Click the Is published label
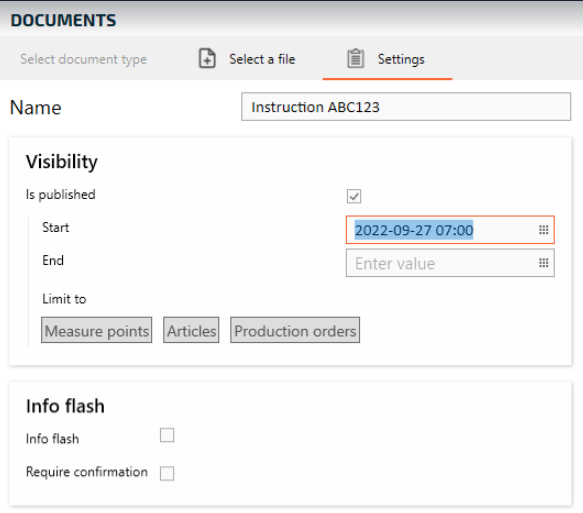 pyautogui.click(x=61, y=194)
